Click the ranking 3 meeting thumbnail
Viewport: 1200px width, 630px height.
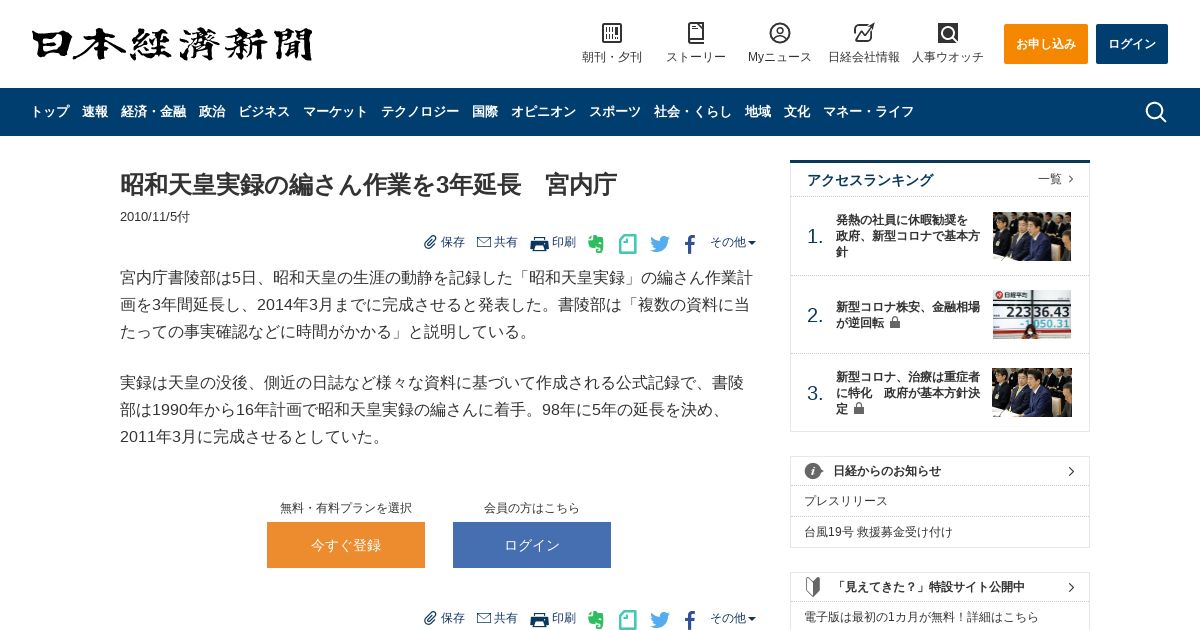tap(1032, 392)
